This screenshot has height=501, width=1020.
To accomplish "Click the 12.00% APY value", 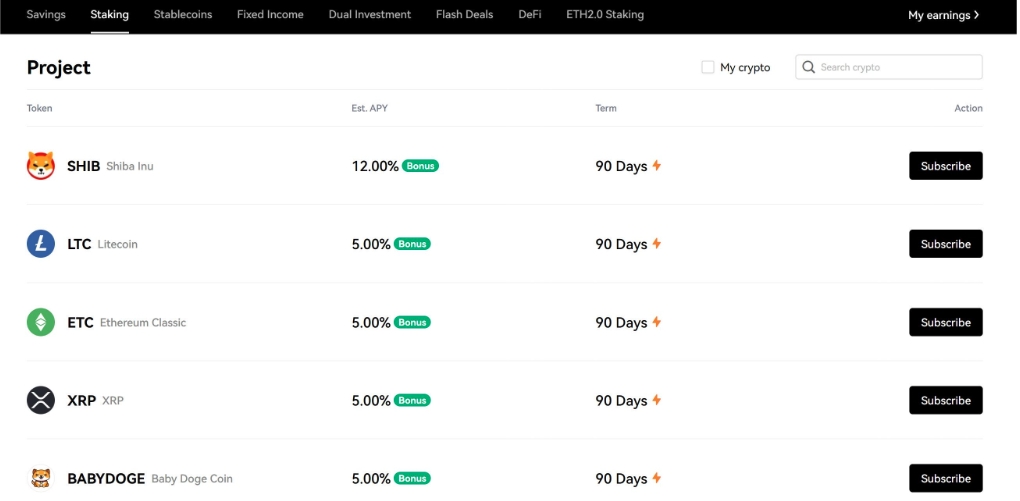I will [375, 166].
